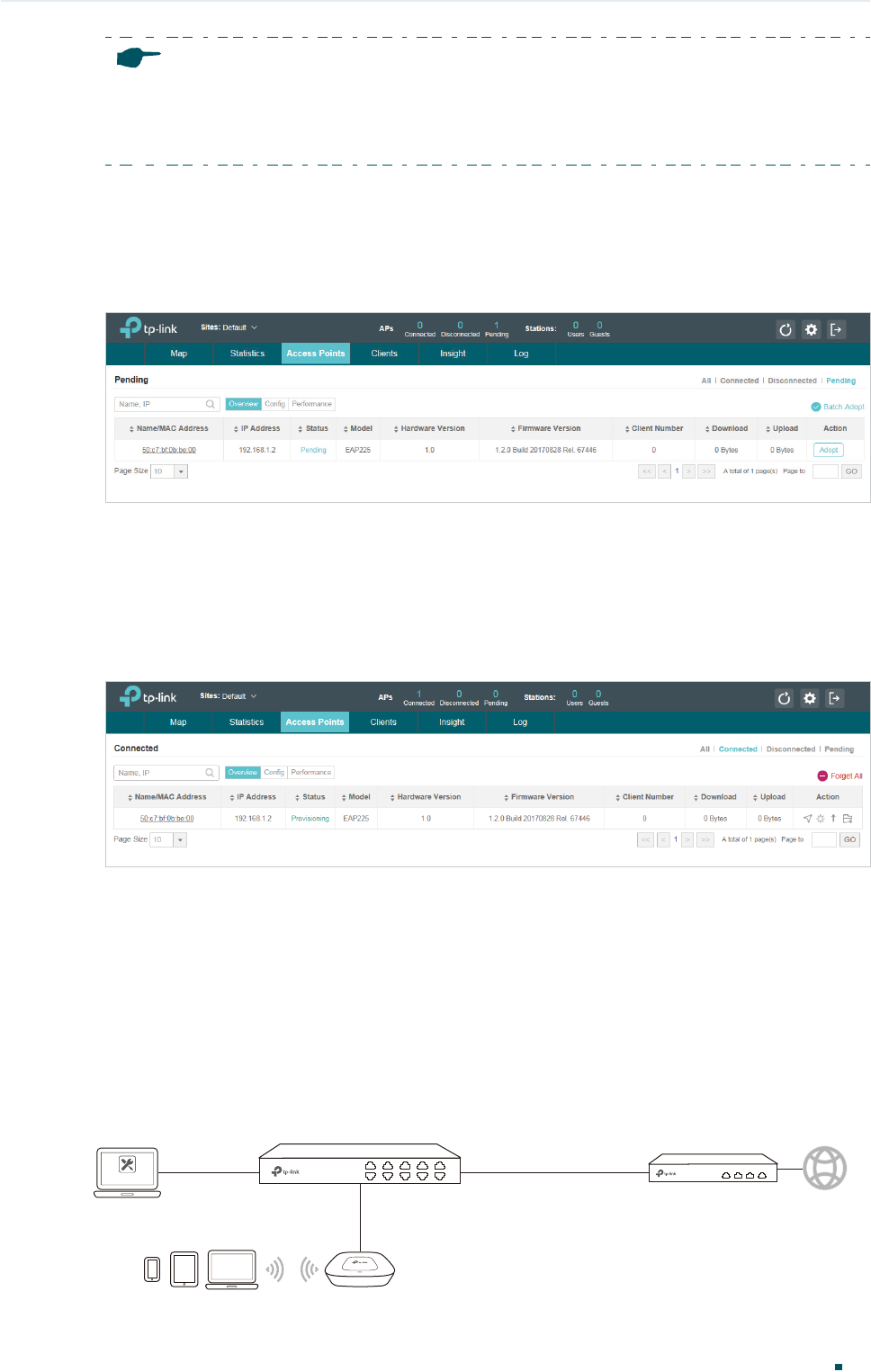Open MAC address link on the Connected page
This screenshot has height=1372, width=871.
pos(167,819)
